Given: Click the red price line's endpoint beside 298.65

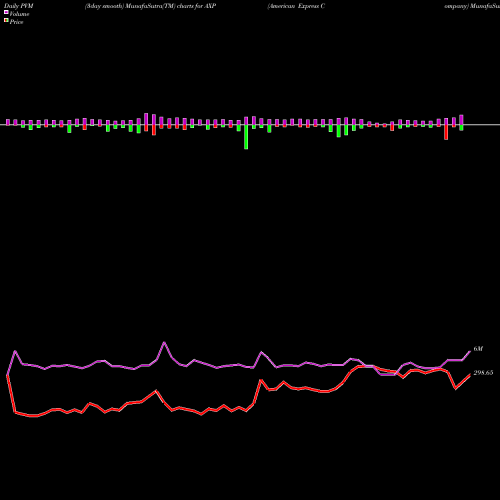Looking at the screenshot, I should click(470, 375).
